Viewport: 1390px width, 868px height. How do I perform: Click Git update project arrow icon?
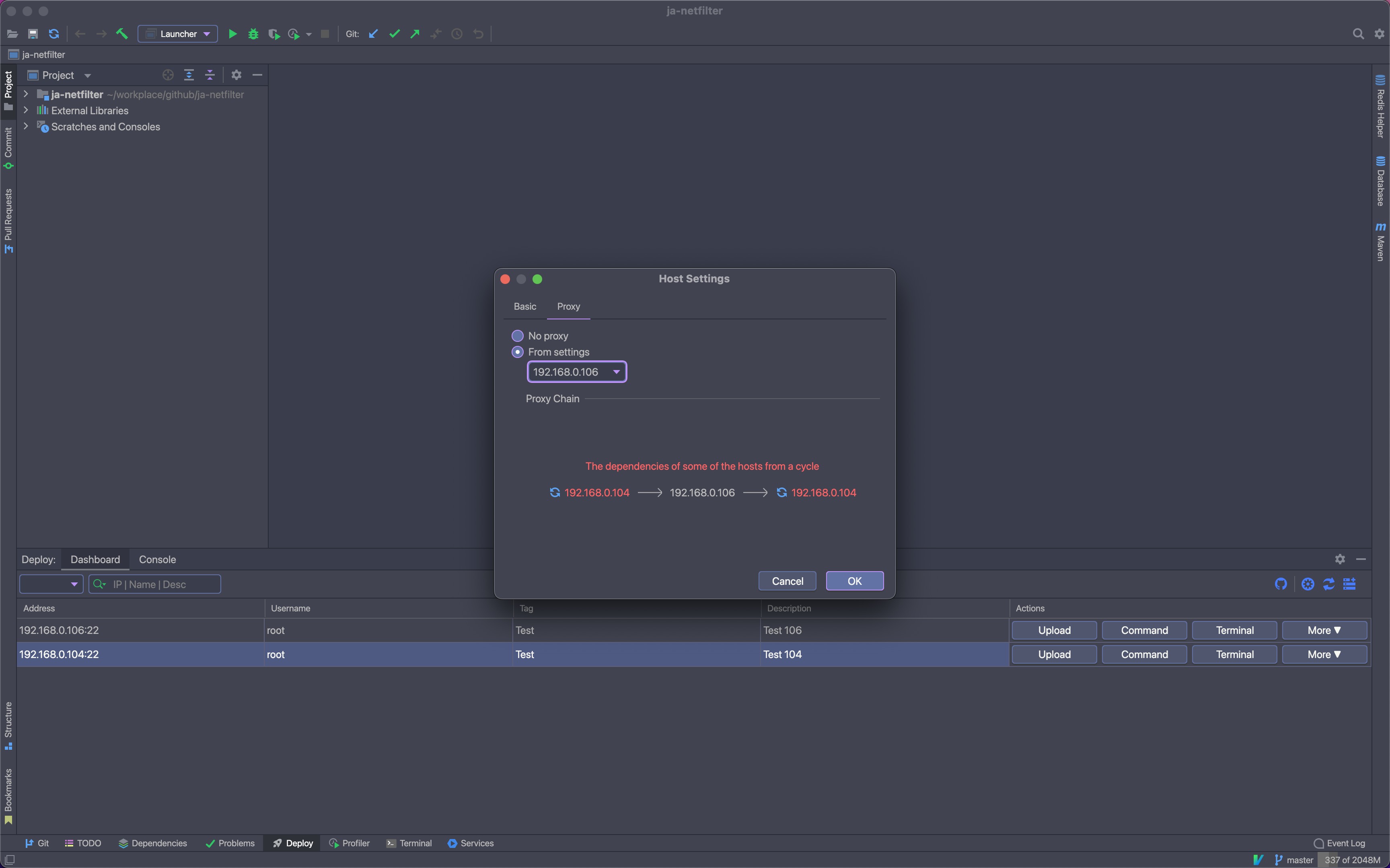point(374,34)
